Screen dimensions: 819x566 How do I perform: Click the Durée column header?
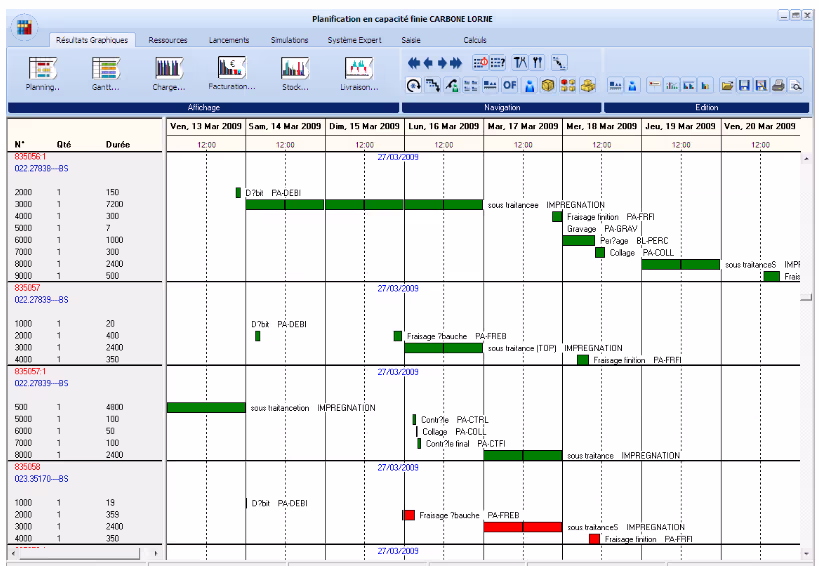pyautogui.click(x=118, y=145)
